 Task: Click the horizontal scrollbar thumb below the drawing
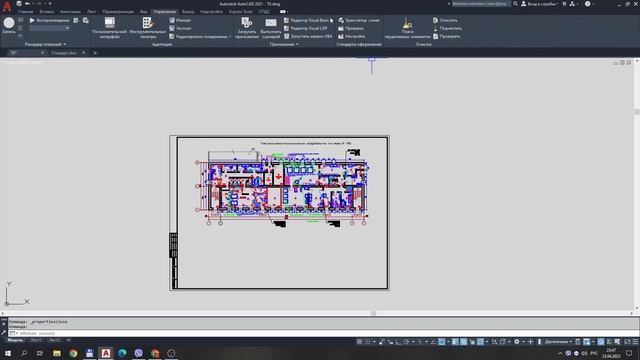click(x=373, y=313)
